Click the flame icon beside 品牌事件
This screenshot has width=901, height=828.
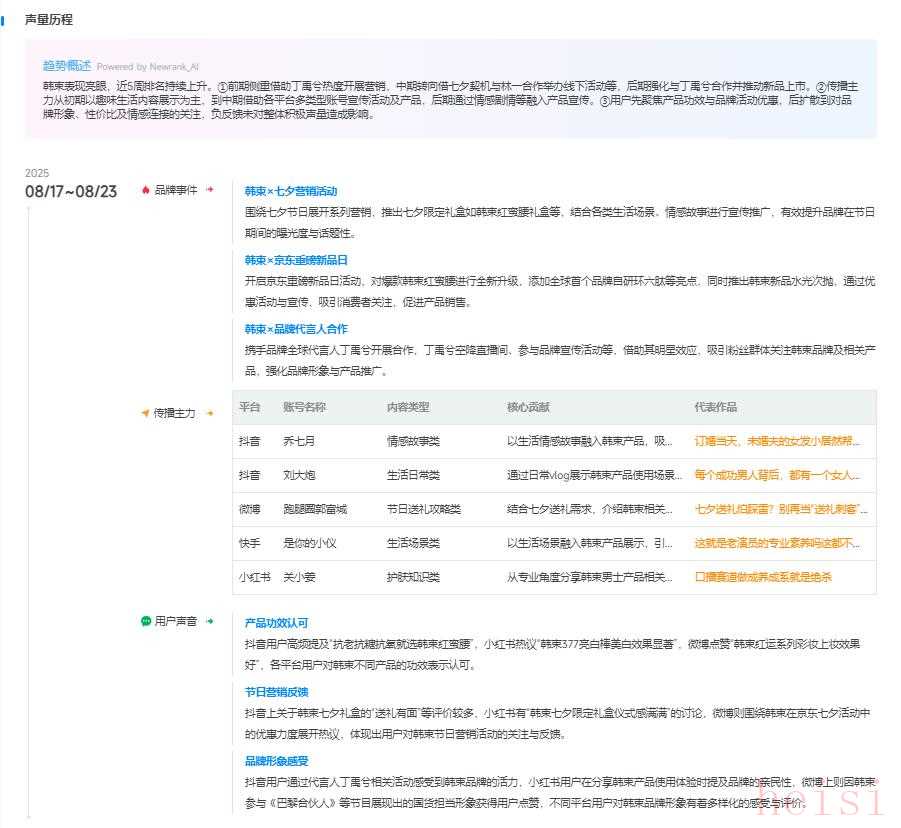[x=146, y=189]
